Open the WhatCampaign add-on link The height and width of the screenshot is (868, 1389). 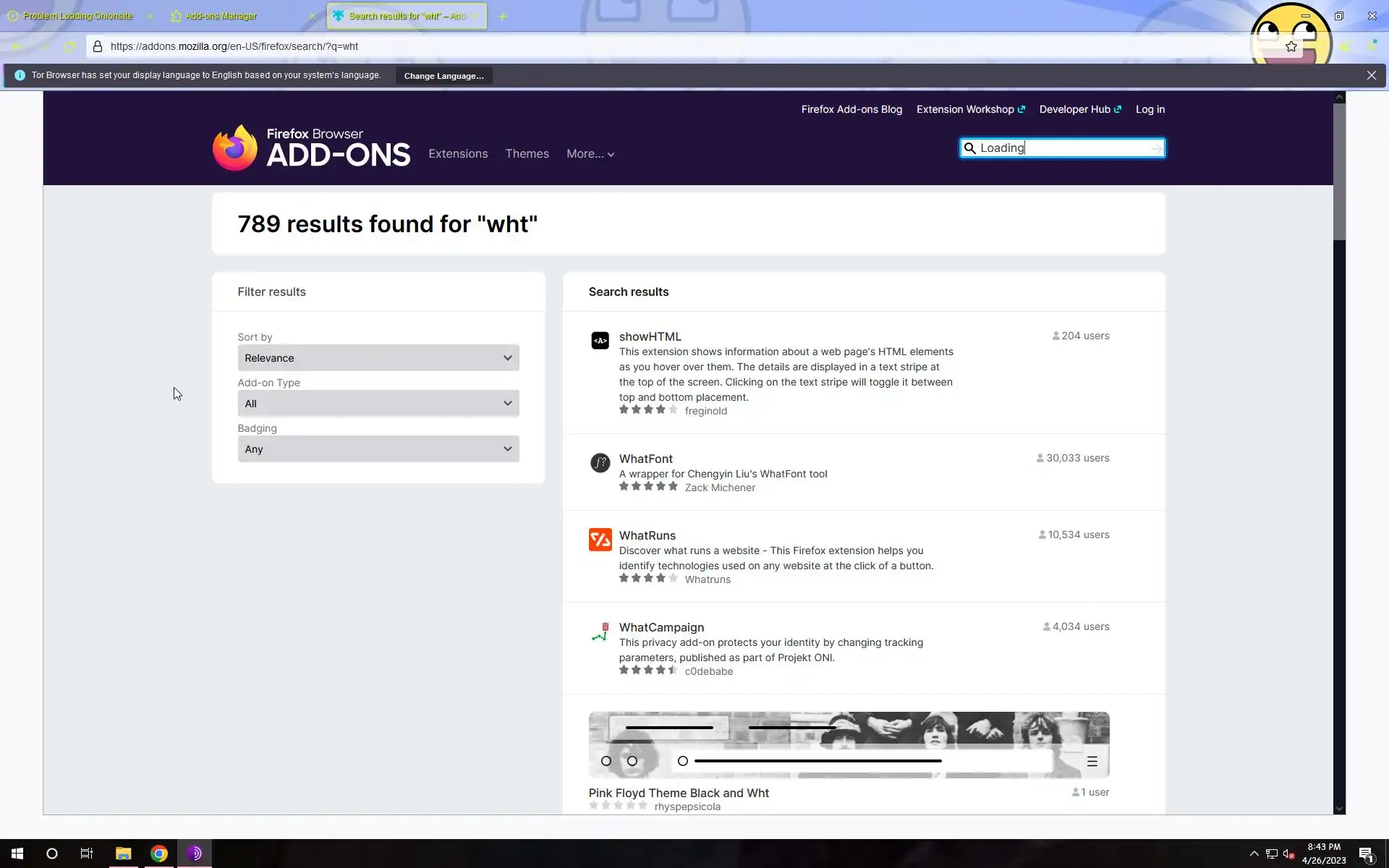point(661,627)
